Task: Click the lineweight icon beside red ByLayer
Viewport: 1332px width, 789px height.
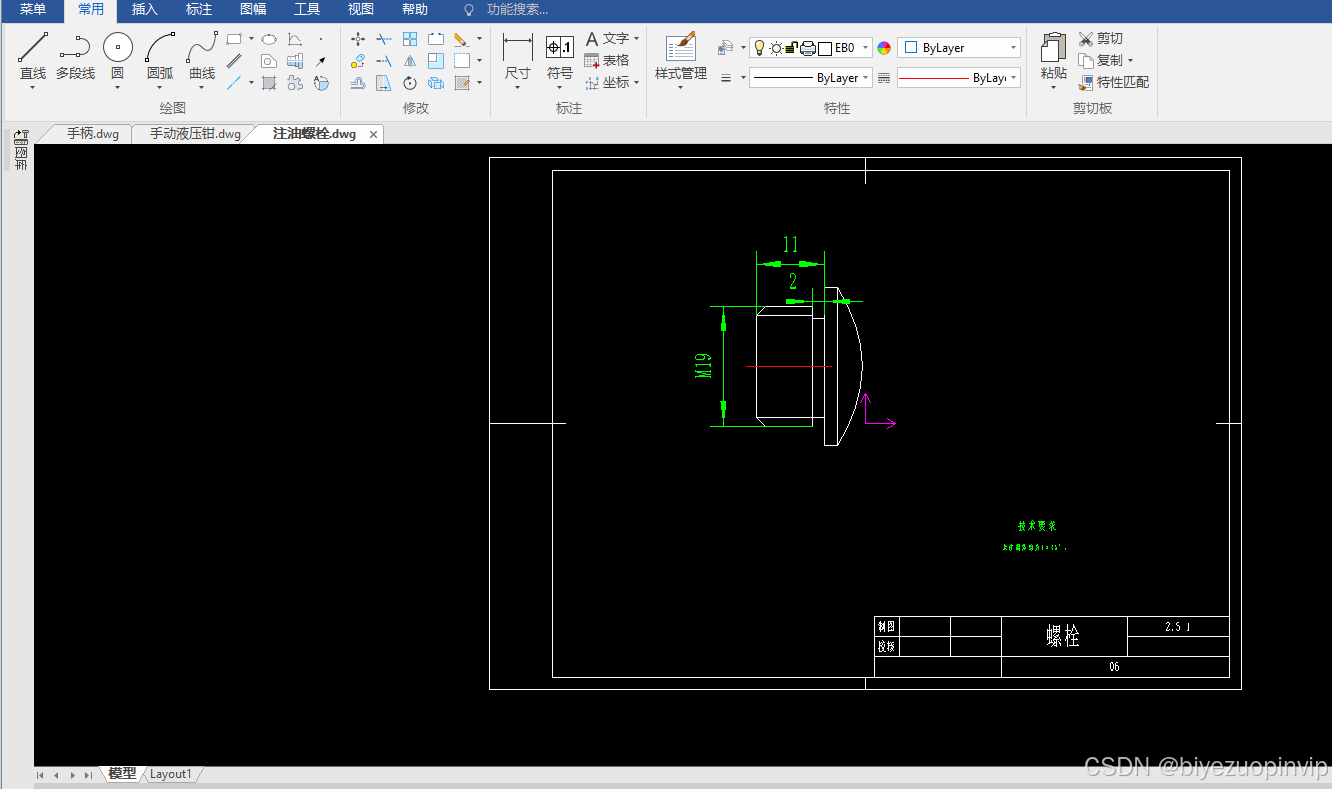Action: (x=884, y=78)
